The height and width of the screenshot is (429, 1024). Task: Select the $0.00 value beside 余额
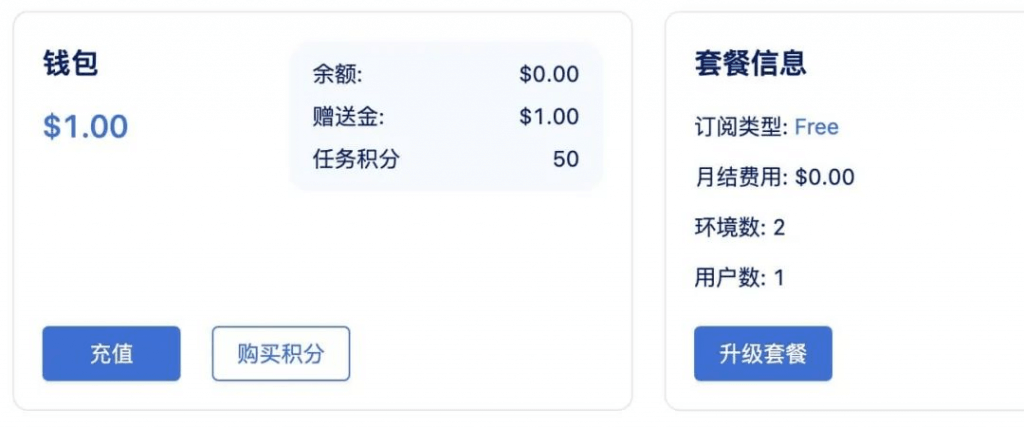coord(549,74)
